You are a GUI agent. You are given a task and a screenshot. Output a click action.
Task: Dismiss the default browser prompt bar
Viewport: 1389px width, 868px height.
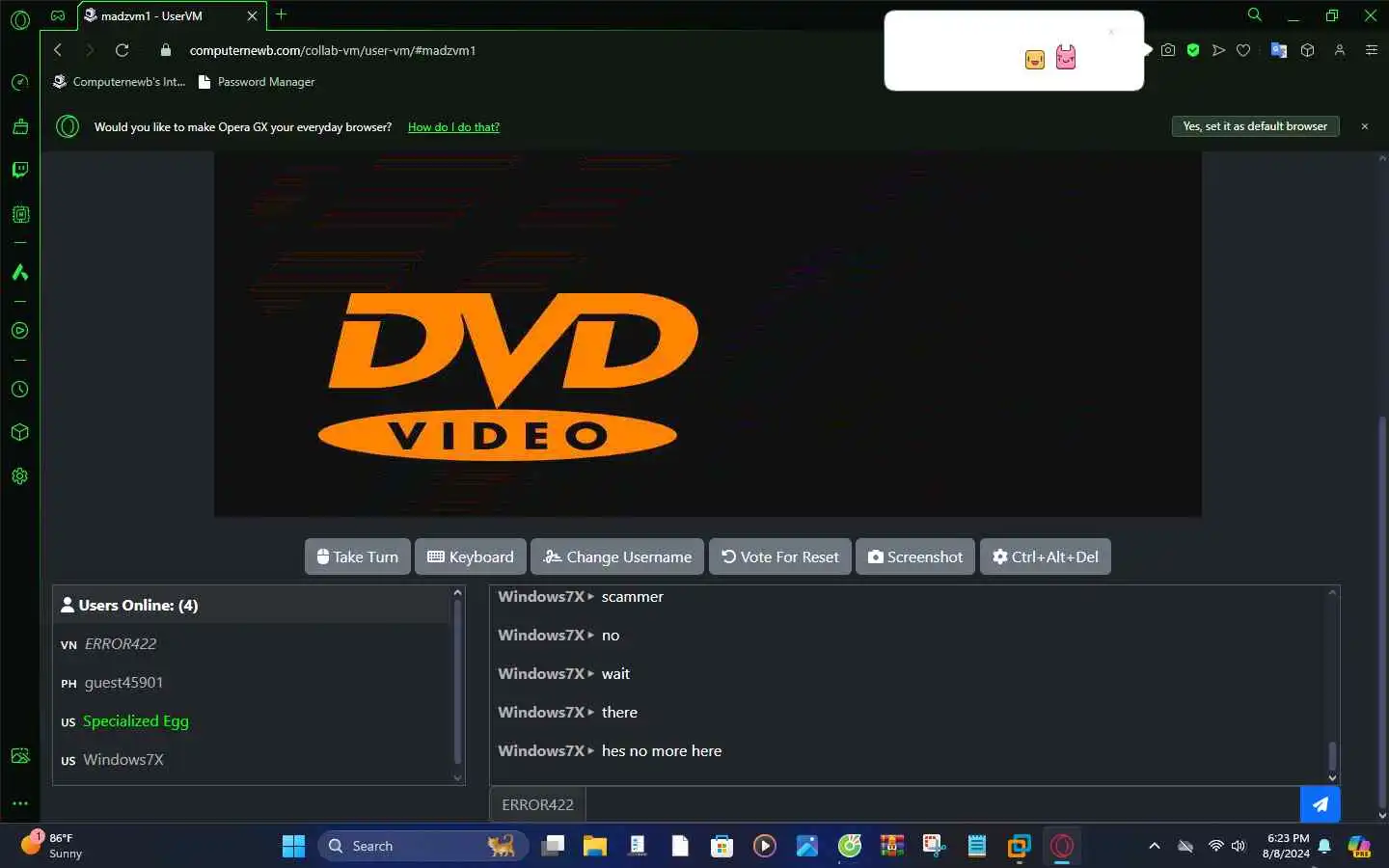tap(1364, 126)
